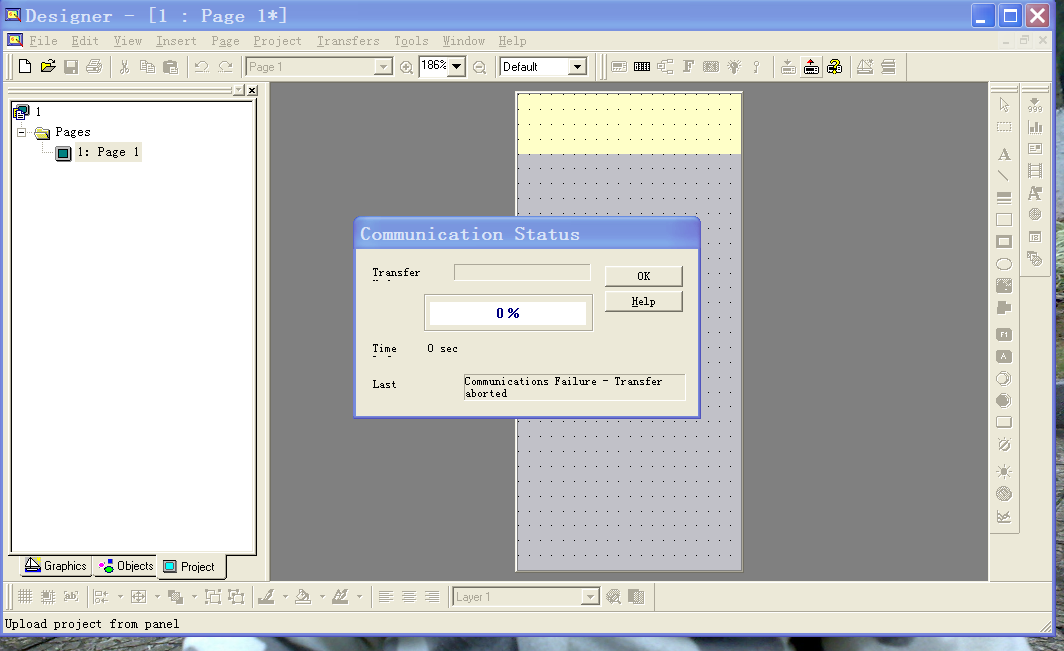This screenshot has width=1064, height=651.
Task: Click the zoom in magnifier icon
Action: pos(406,67)
